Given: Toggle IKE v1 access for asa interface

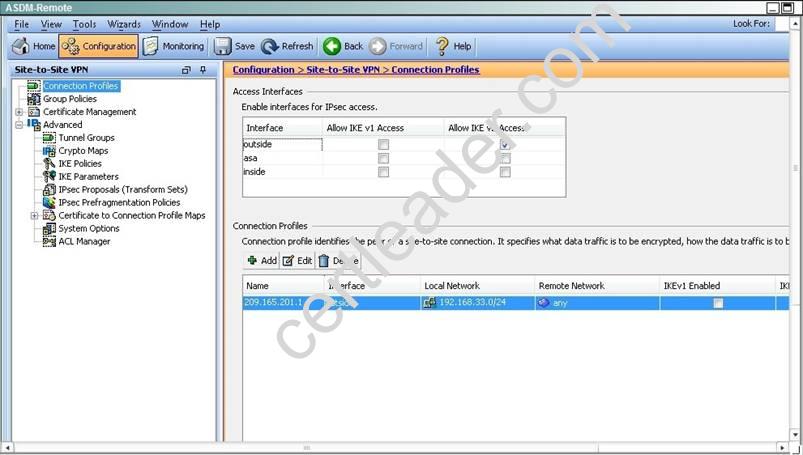Looking at the screenshot, I should pos(383,158).
